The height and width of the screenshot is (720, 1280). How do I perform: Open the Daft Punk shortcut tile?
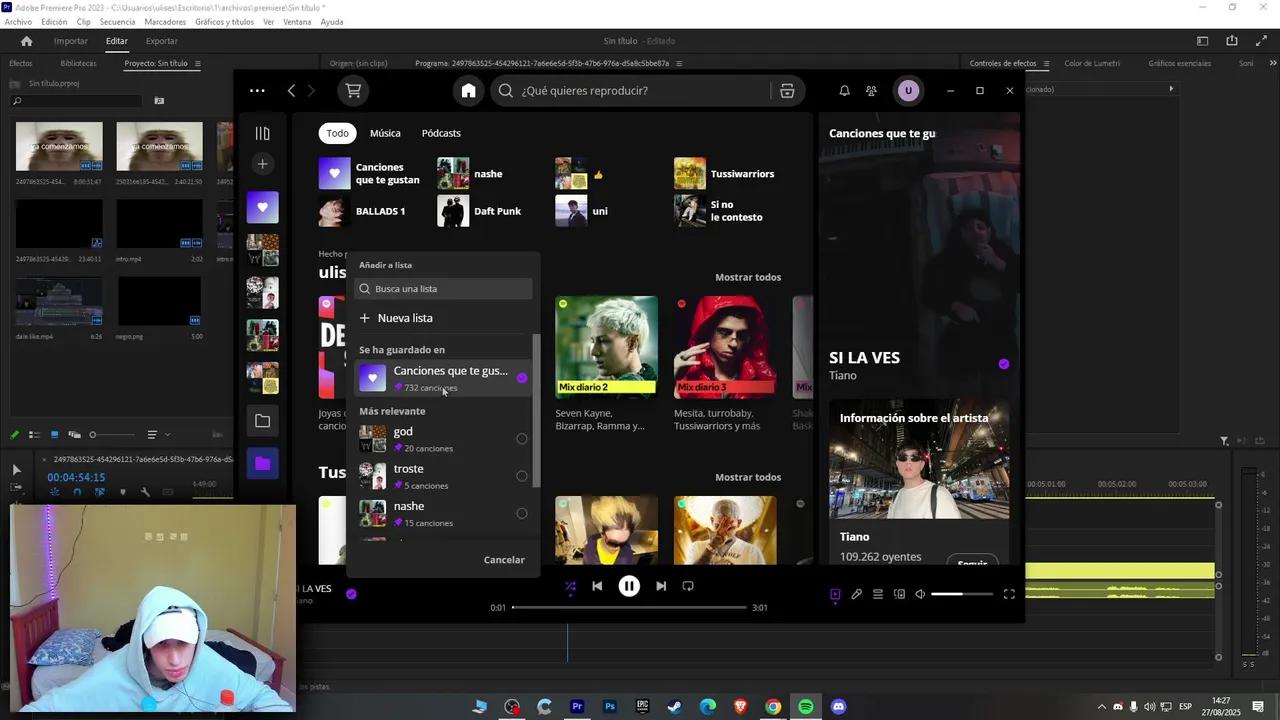coord(491,211)
